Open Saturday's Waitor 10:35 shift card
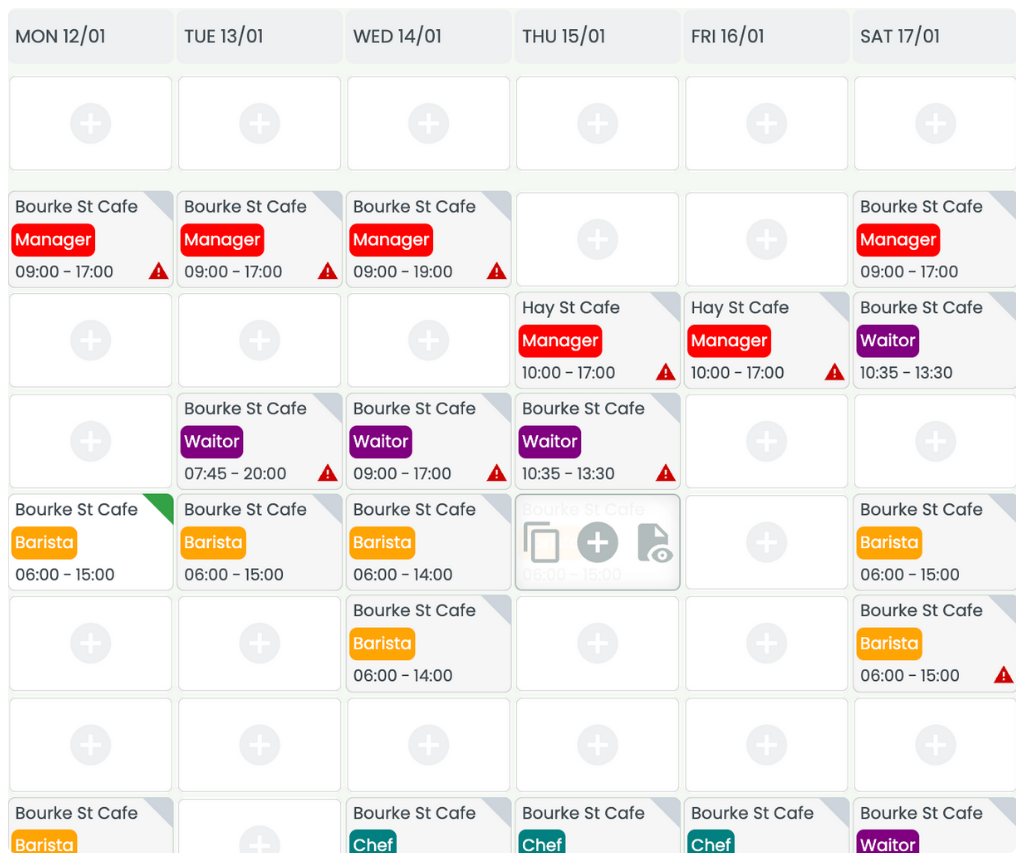This screenshot has height=861, width=1024. click(x=934, y=340)
